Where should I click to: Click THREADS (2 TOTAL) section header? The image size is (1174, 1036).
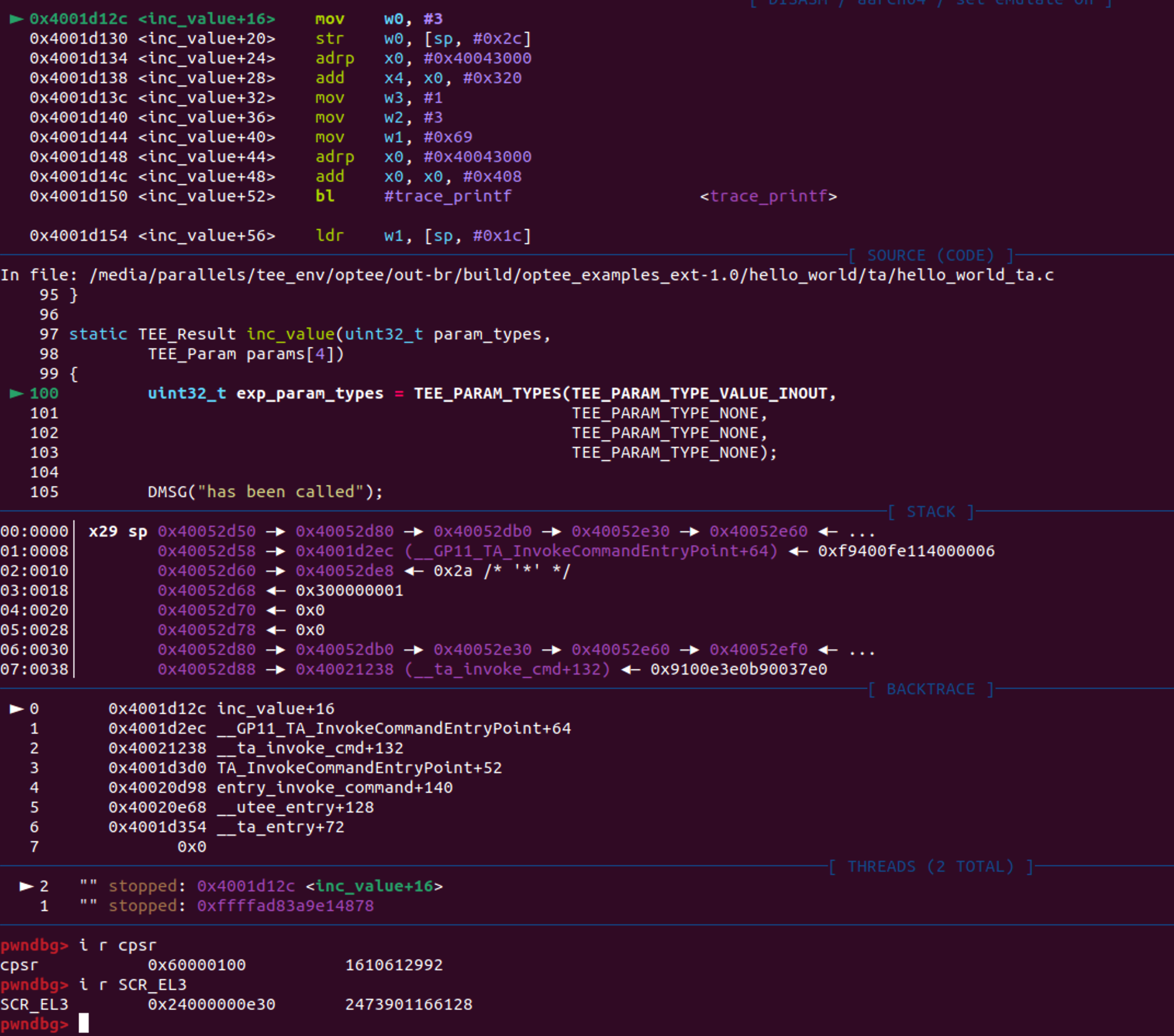930,866
